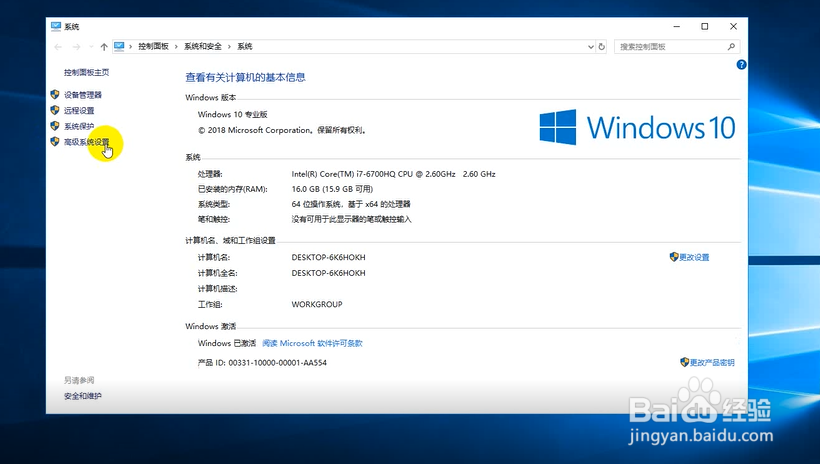Go up one level with up arrow
This screenshot has width=820, height=464.
(x=104, y=47)
